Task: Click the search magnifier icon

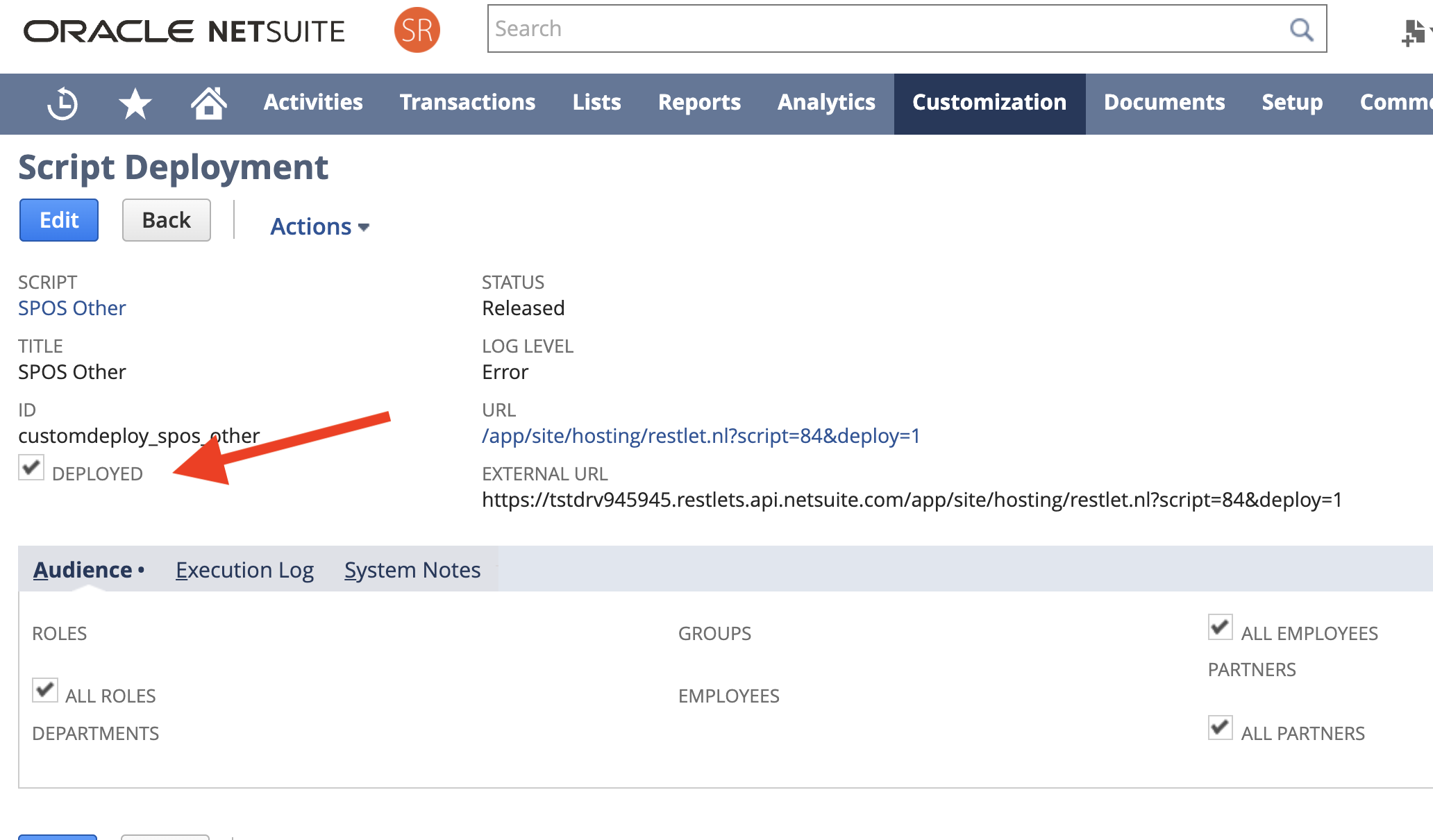Action: [x=1301, y=29]
